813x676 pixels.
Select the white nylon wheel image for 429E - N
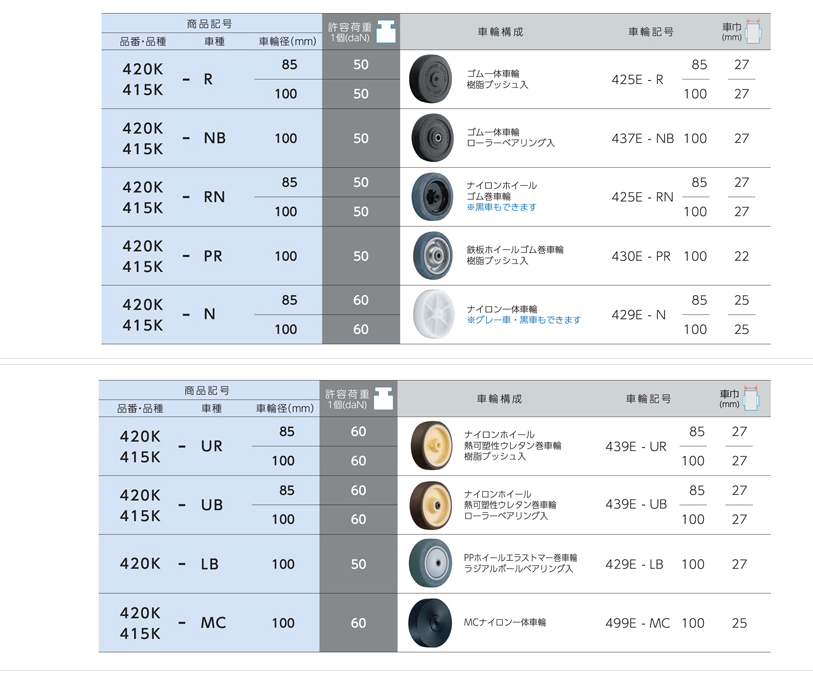433,314
